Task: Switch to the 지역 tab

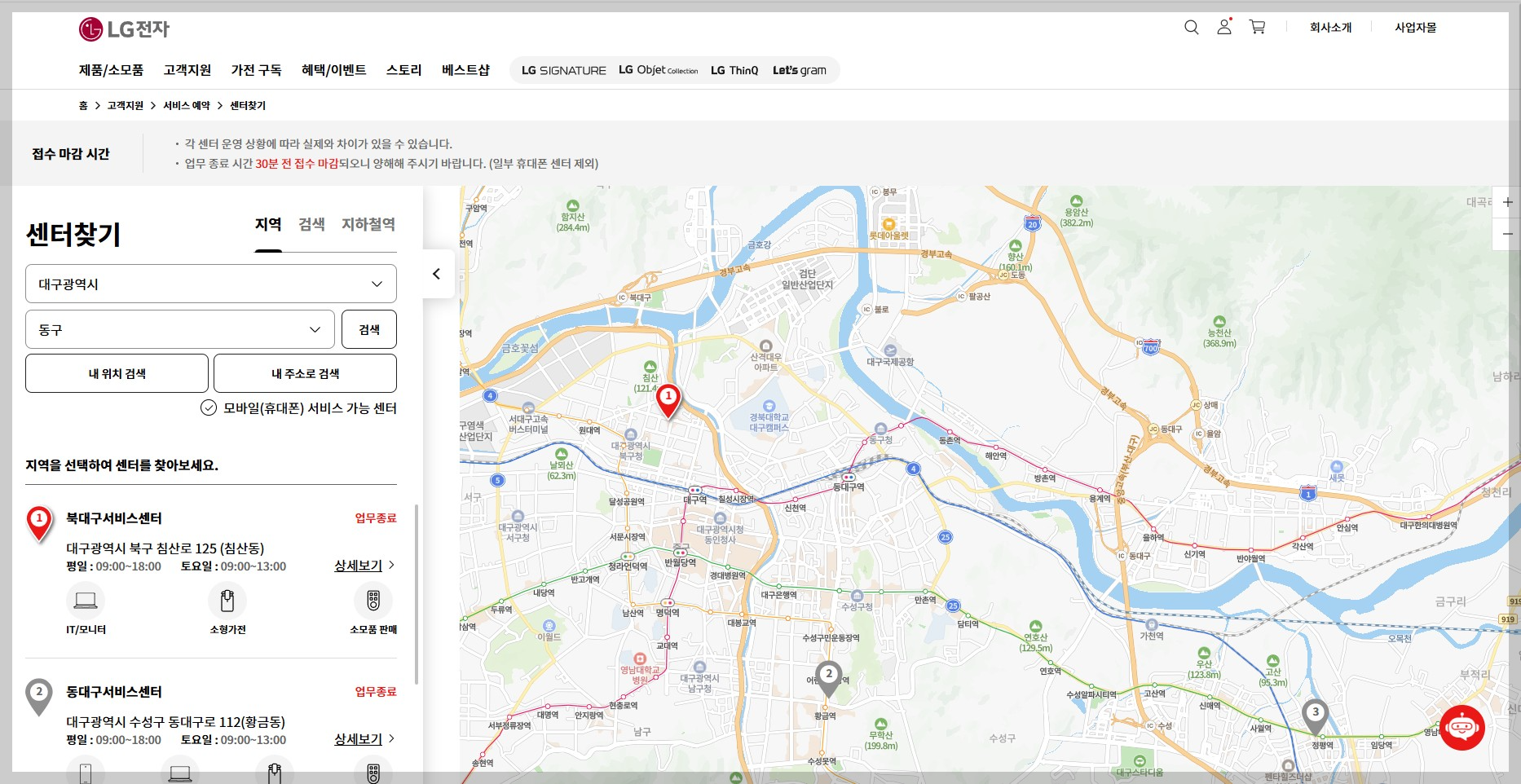Action: pos(268,225)
